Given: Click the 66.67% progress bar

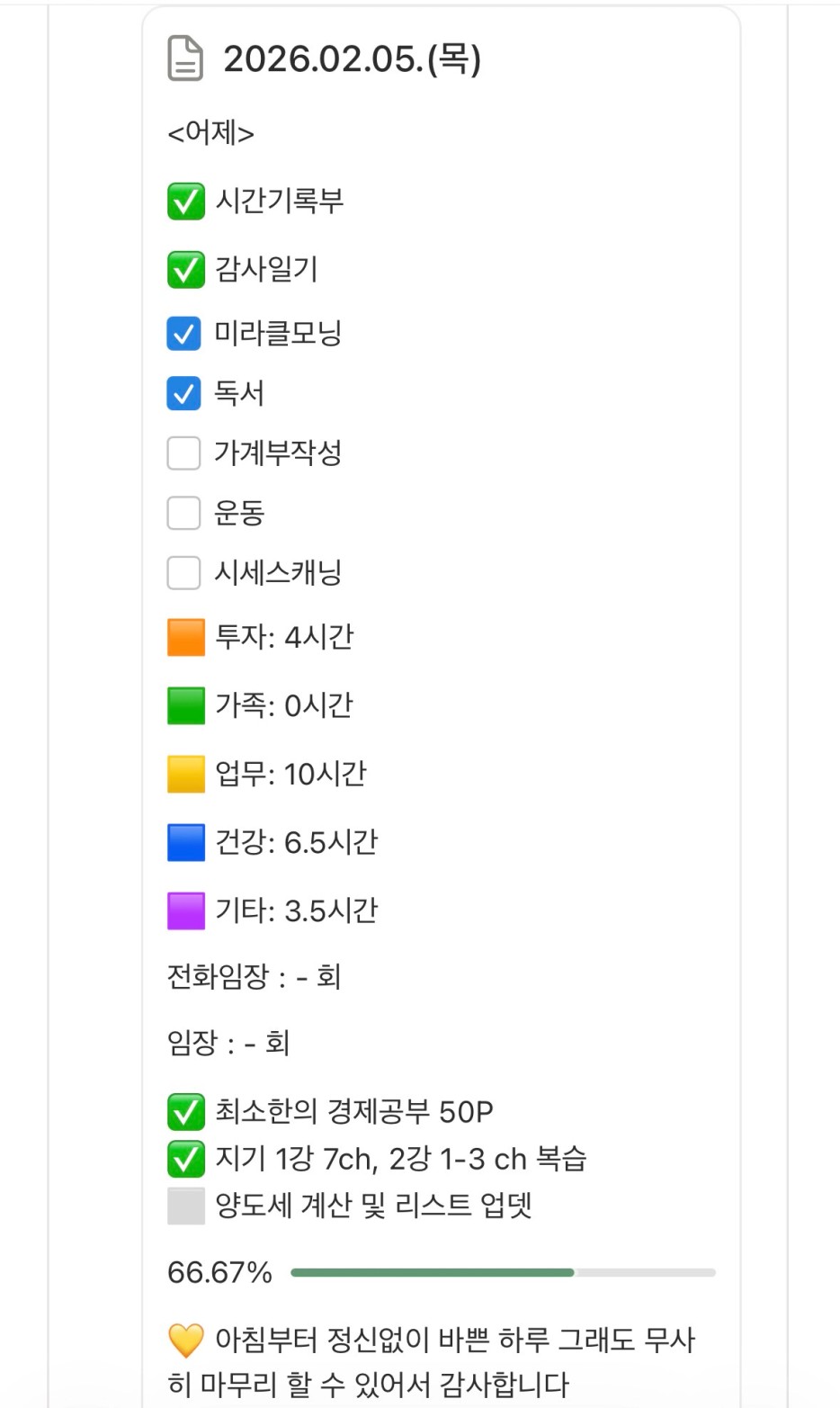Looking at the screenshot, I should [x=503, y=1272].
